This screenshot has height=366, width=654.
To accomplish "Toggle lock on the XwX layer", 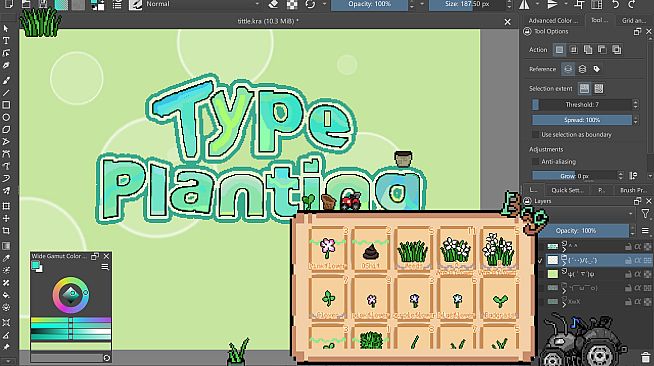I will point(628,302).
